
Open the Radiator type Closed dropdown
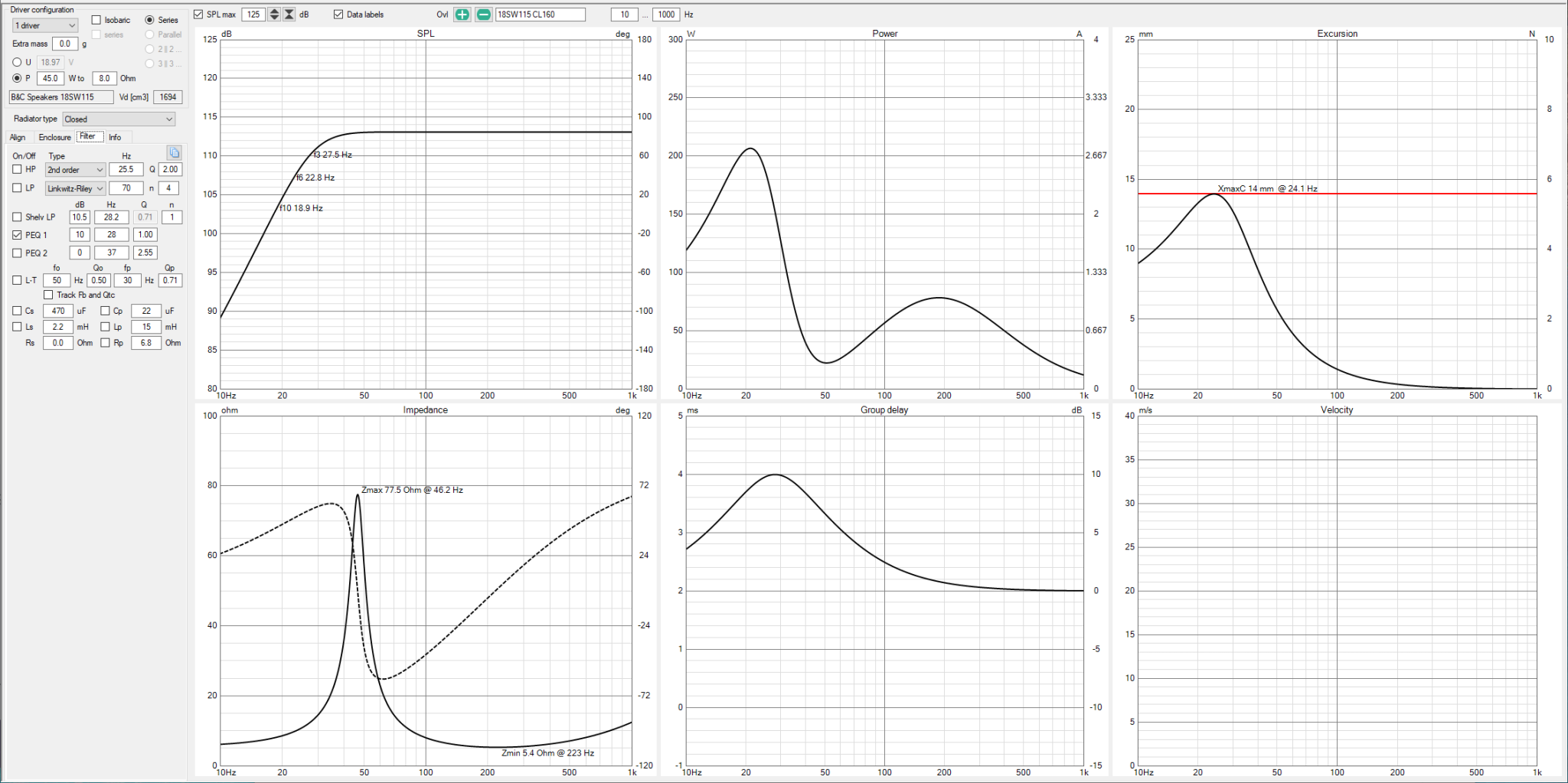tap(119, 119)
